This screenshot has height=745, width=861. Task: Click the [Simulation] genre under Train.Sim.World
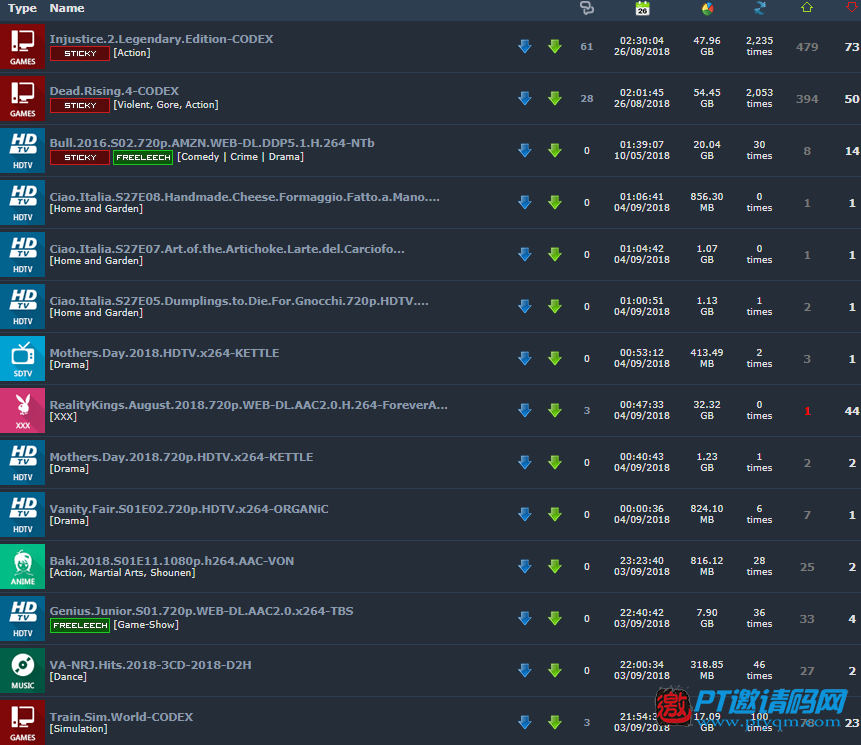79,729
